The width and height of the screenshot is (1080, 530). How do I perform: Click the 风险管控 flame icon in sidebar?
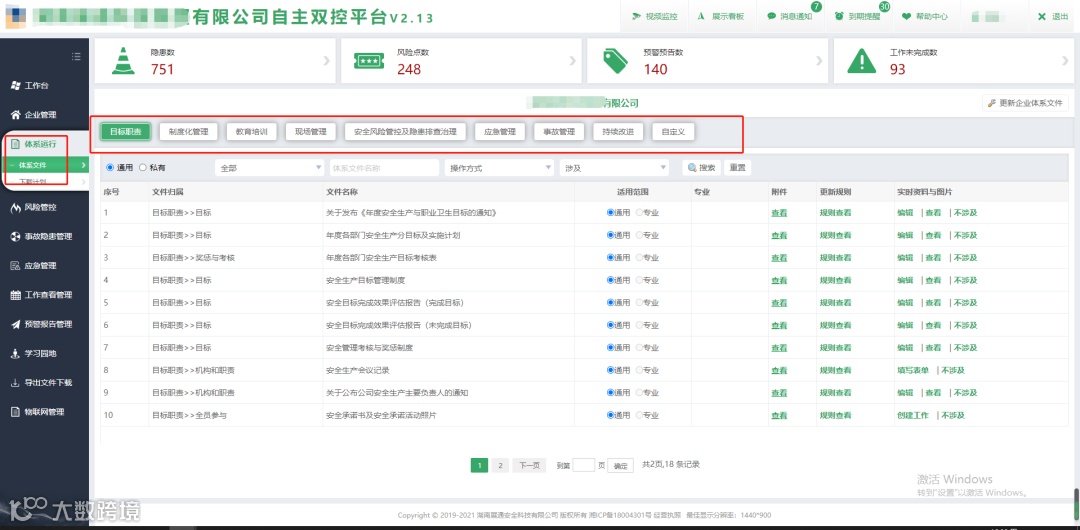point(15,207)
